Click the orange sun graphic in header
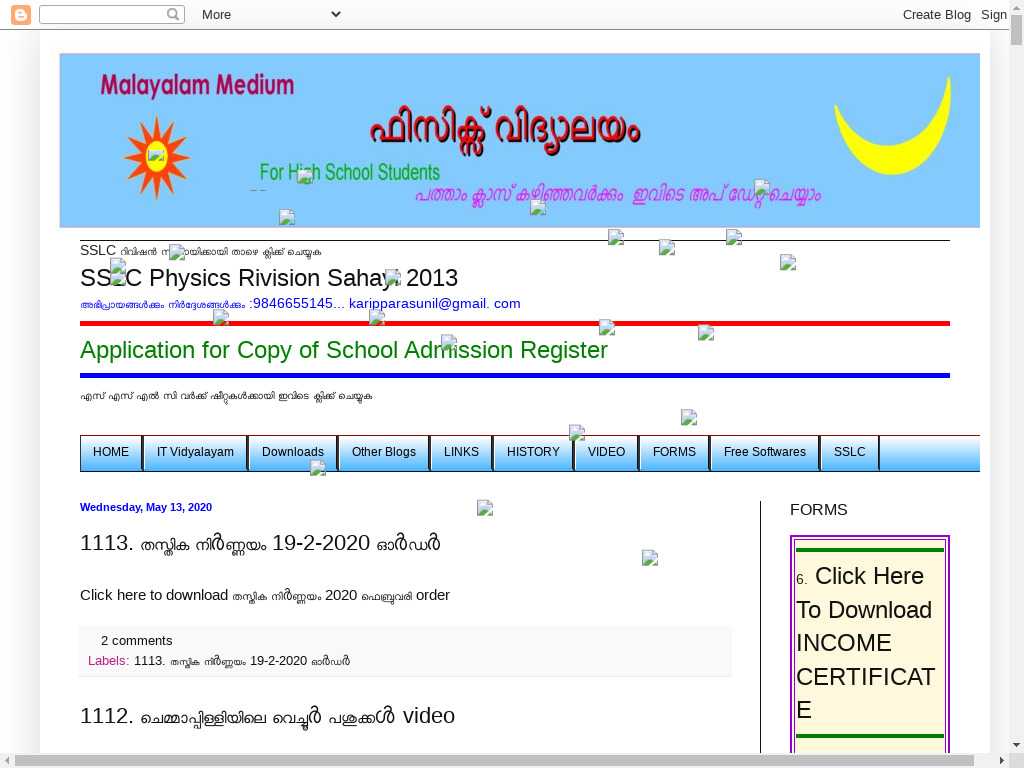Image resolution: width=1024 pixels, height=768 pixels. click(156, 156)
